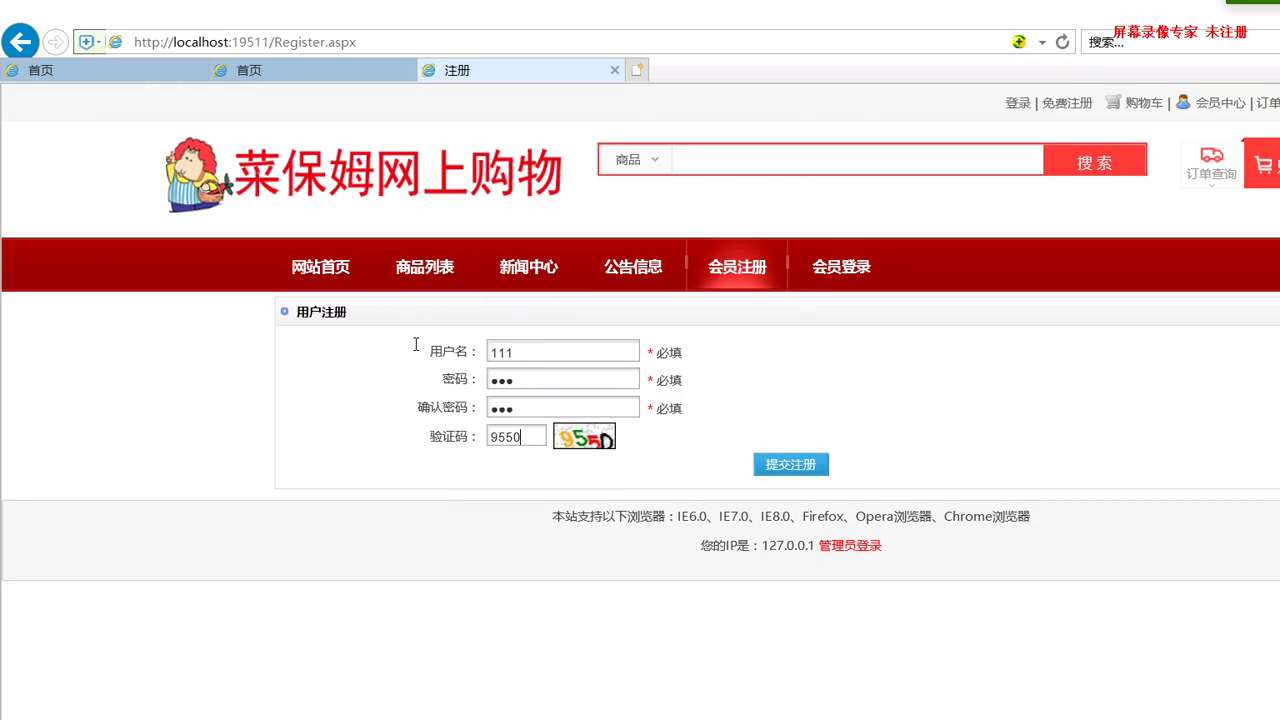
Task: Click the 免费注册 link
Action: [x=1067, y=103]
